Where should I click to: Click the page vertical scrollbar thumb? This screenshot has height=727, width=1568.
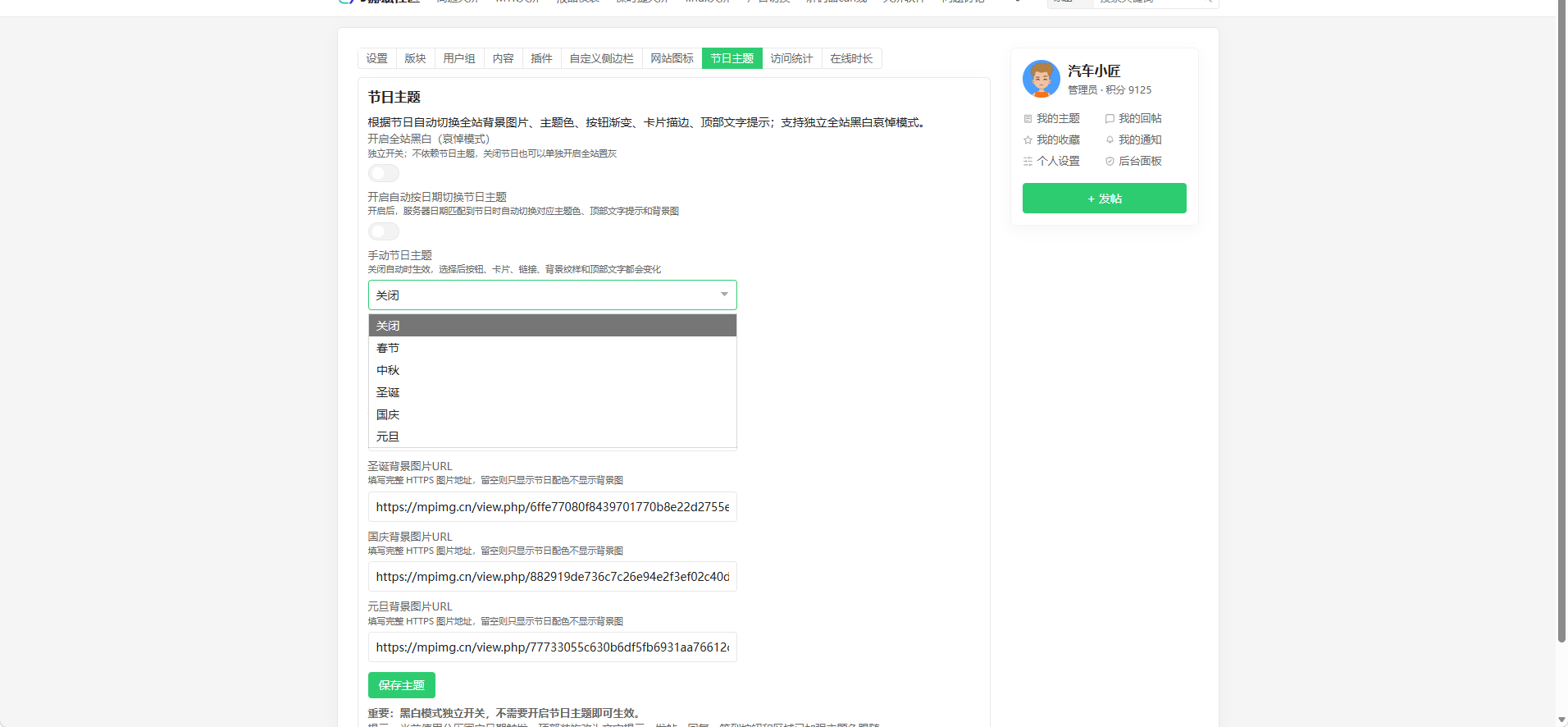(x=1561, y=322)
